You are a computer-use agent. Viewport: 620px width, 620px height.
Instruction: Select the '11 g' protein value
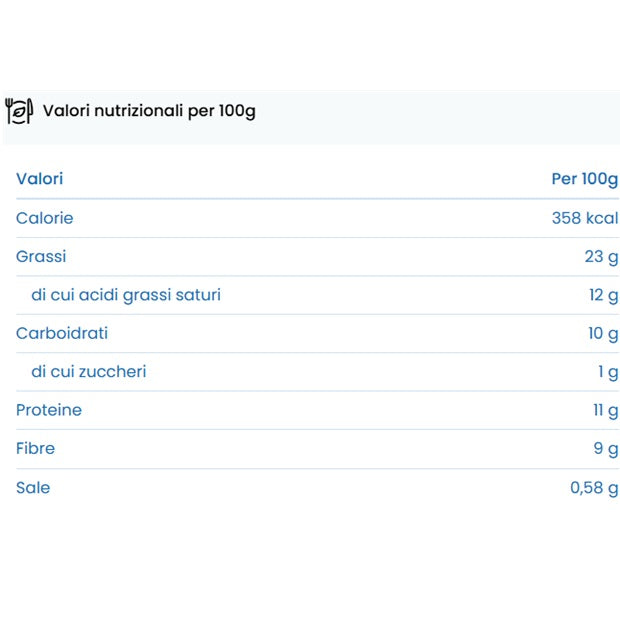click(604, 411)
